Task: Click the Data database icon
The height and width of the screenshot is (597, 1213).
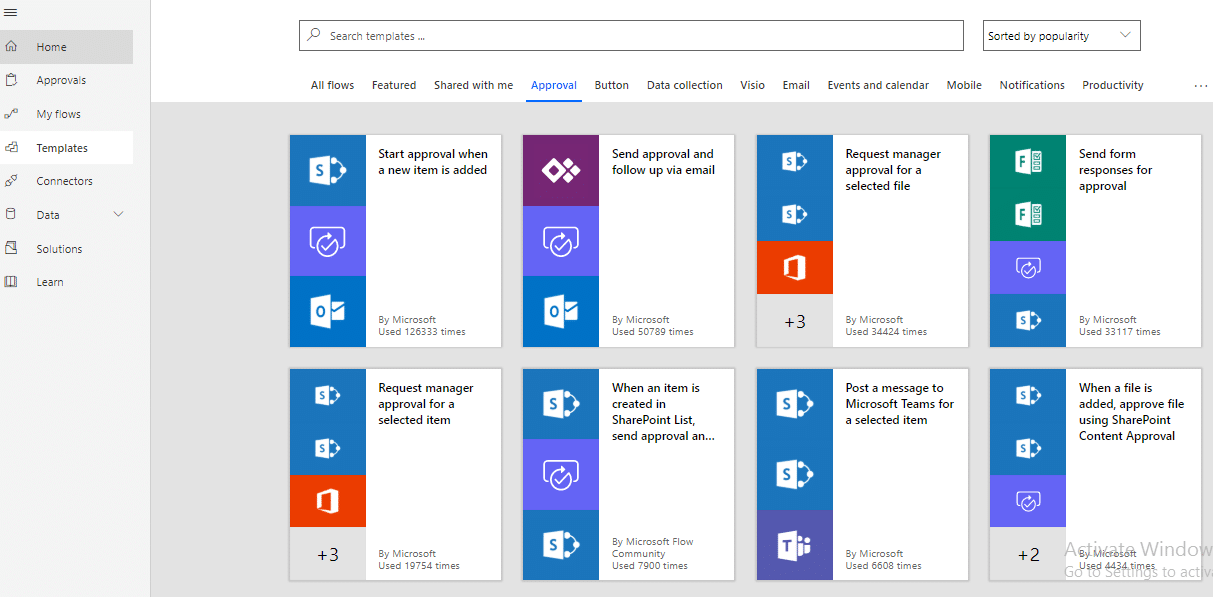Action: pos(11,214)
